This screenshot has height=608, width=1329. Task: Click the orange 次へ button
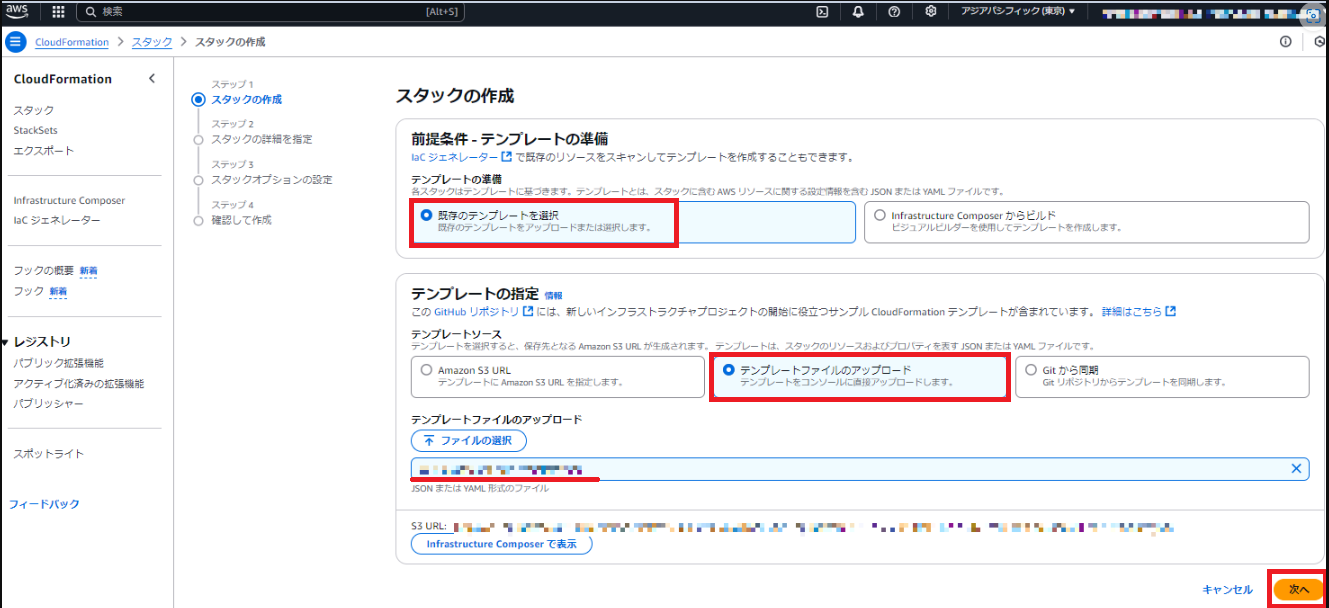click(x=1298, y=590)
